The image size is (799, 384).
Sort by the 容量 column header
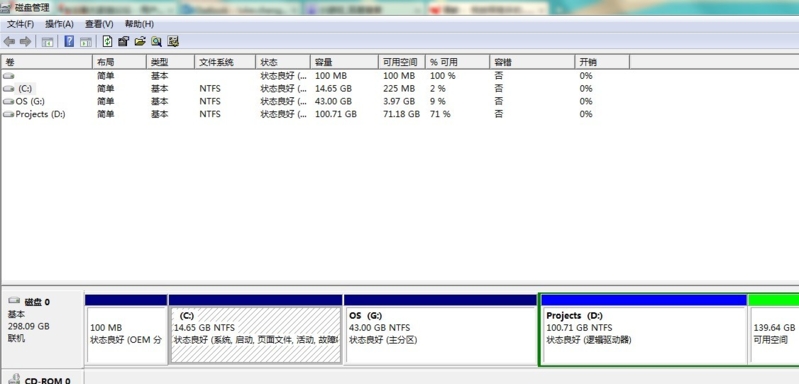344,62
